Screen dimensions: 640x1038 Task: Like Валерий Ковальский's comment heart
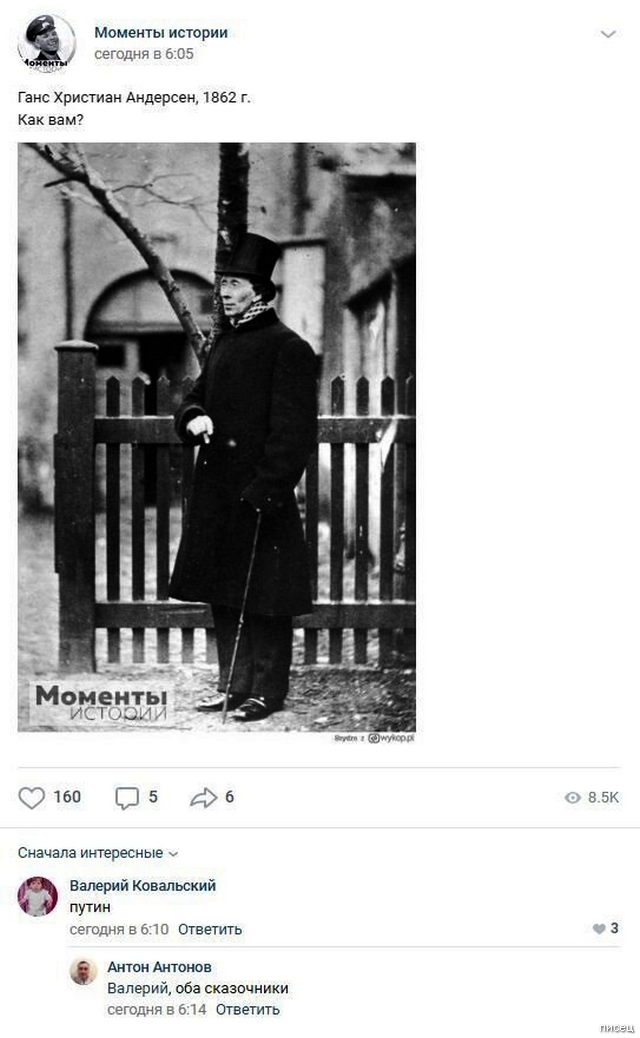599,929
